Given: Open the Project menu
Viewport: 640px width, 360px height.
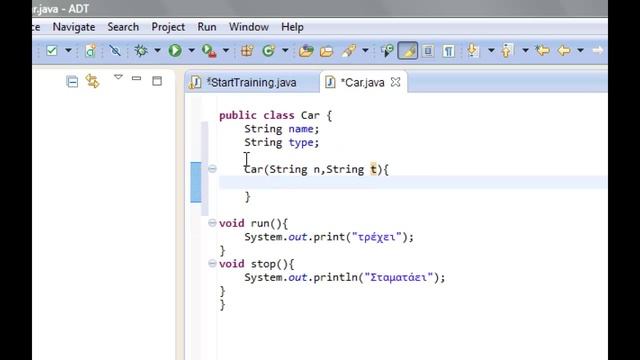Looking at the screenshot, I should pos(168,27).
